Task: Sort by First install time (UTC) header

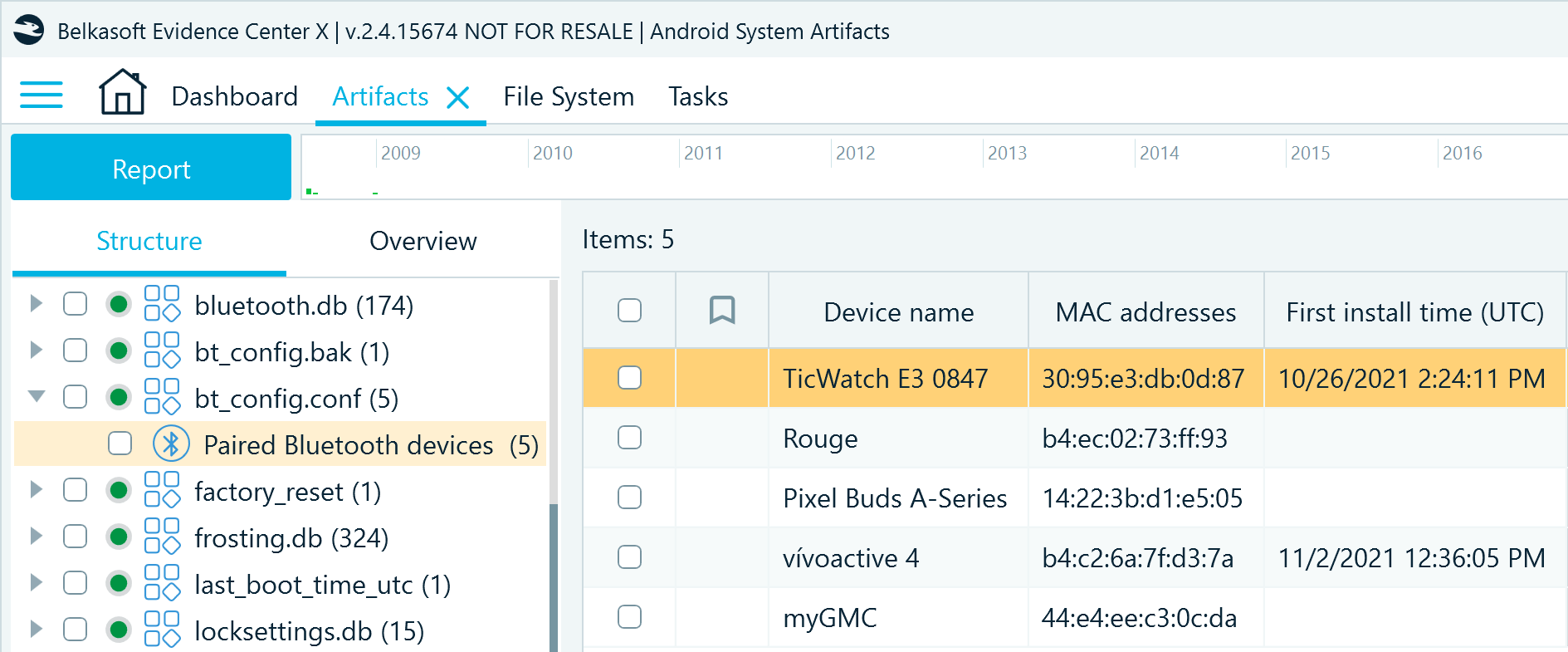Action: [1414, 311]
